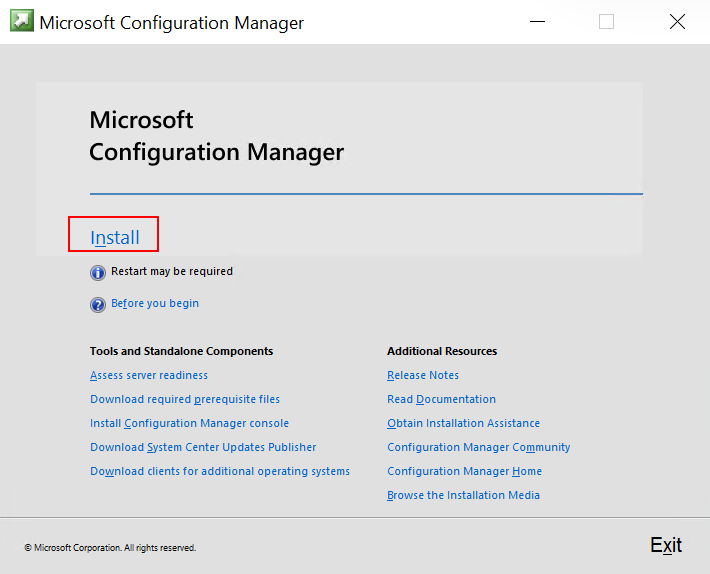Image resolution: width=710 pixels, height=574 pixels.
Task: Launch Install Configuration Manager console
Action: click(x=189, y=423)
